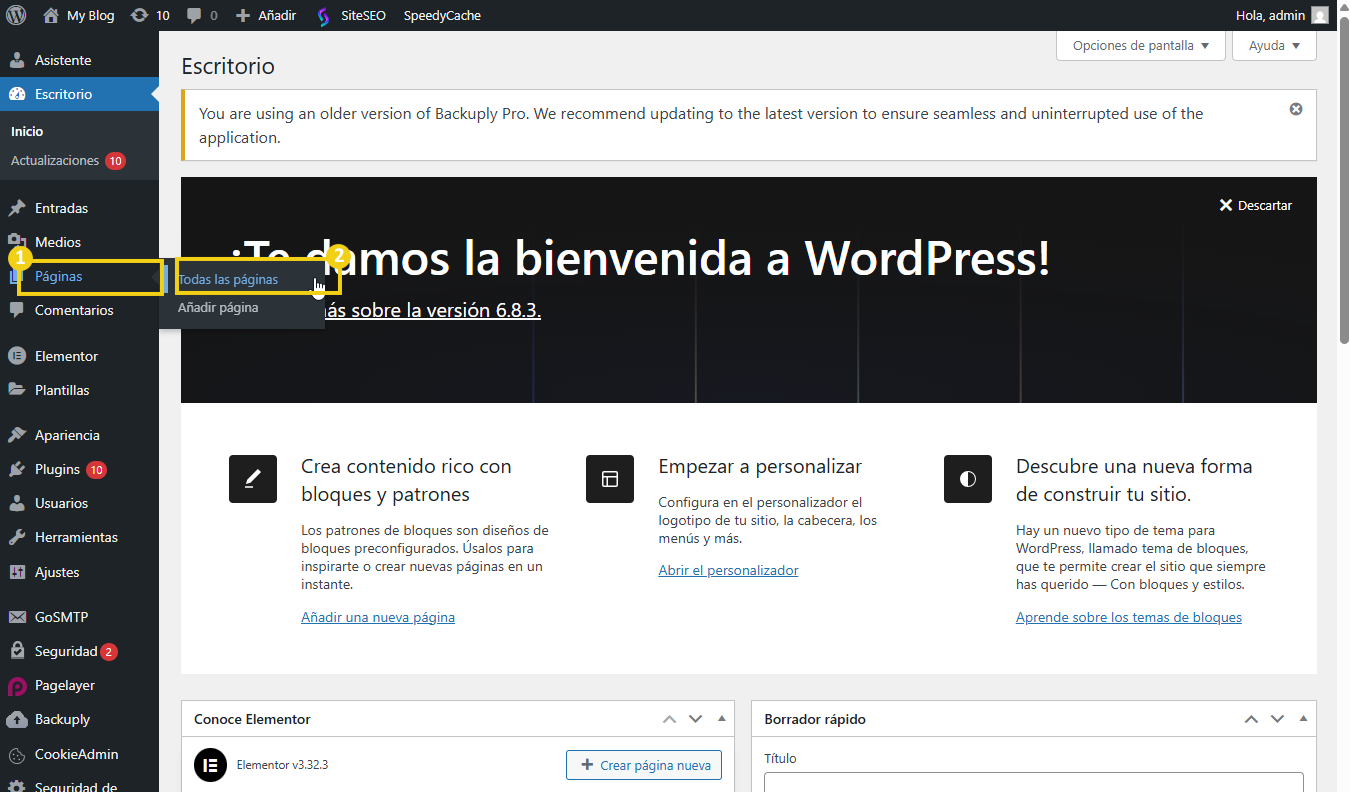
Task: Click the WordPress logo in admin bar
Action: click(x=16, y=15)
